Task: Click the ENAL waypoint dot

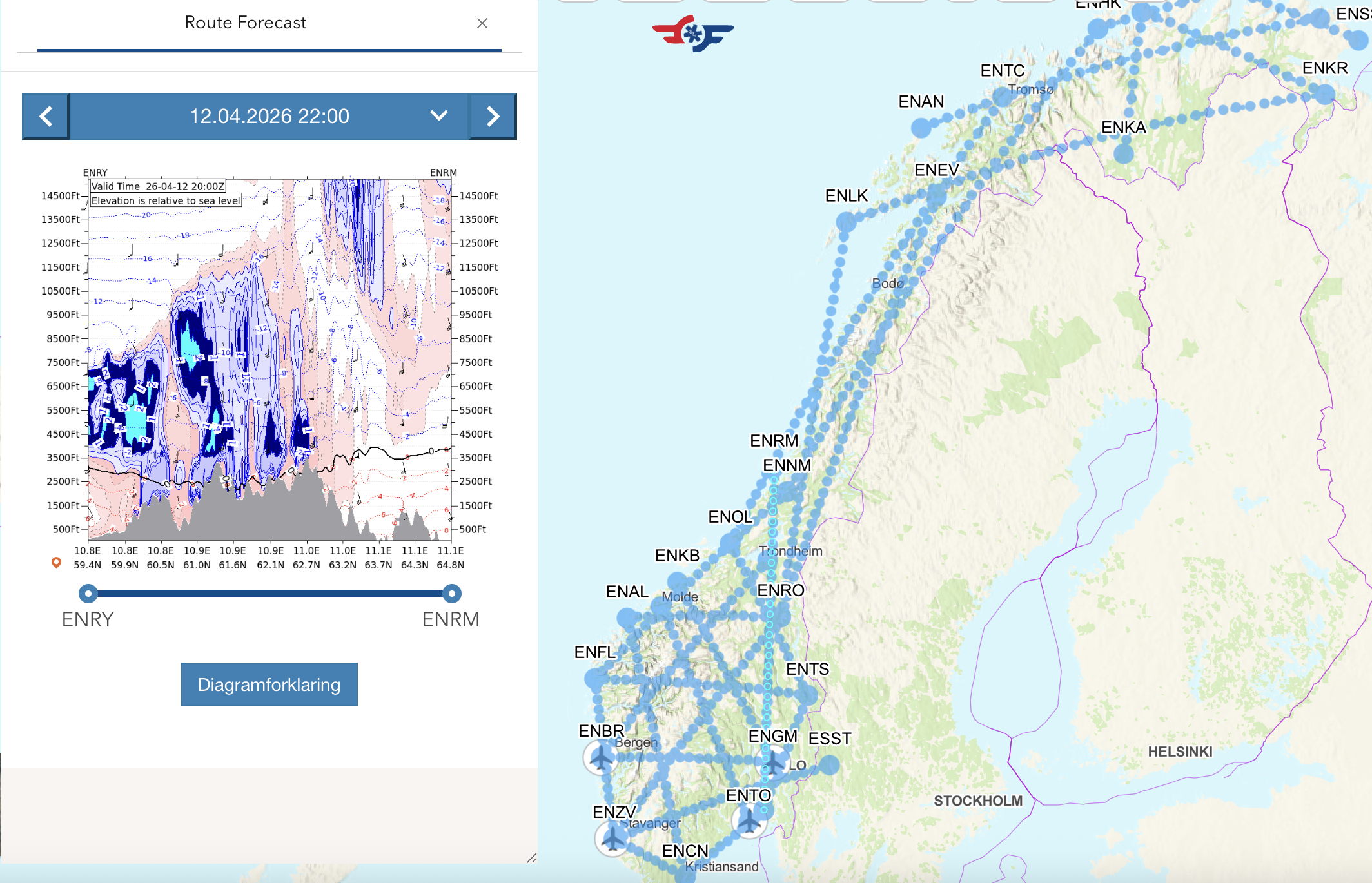Action: pos(627,618)
